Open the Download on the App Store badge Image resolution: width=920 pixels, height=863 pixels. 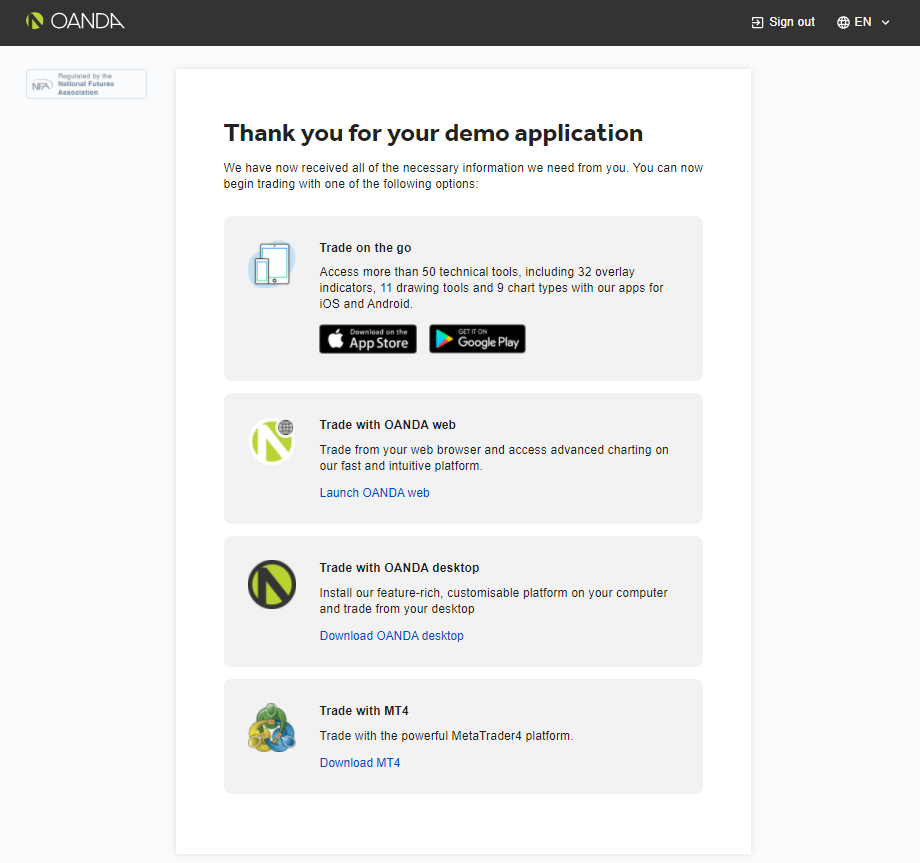click(x=368, y=339)
